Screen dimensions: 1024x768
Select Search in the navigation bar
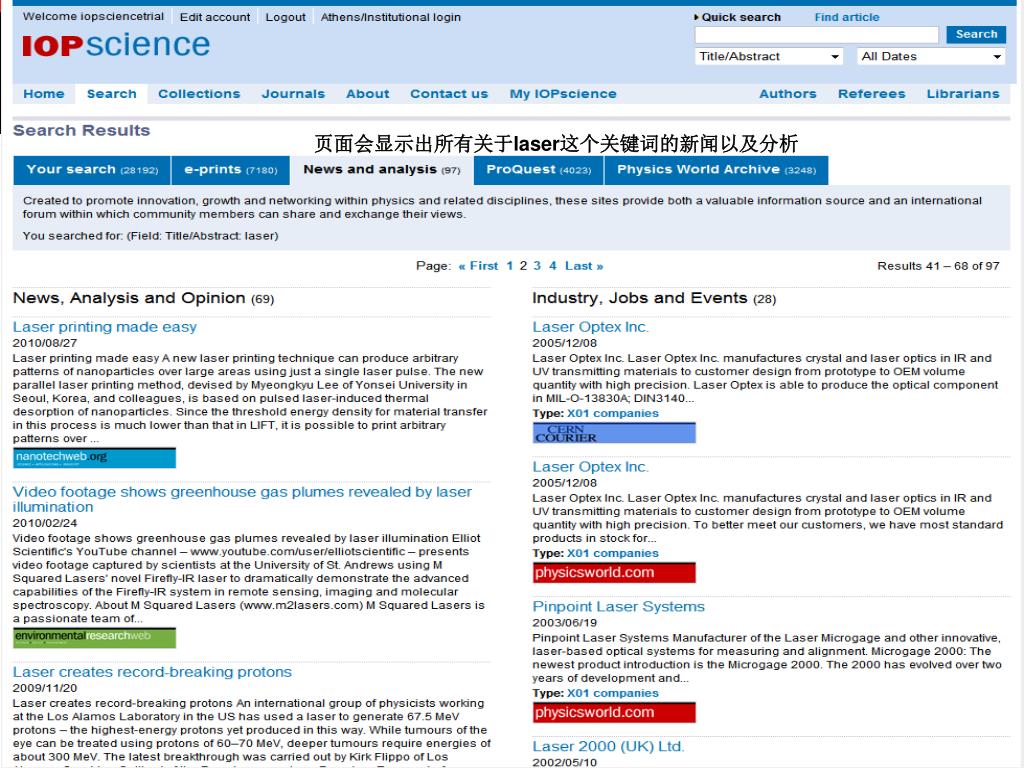[112, 94]
